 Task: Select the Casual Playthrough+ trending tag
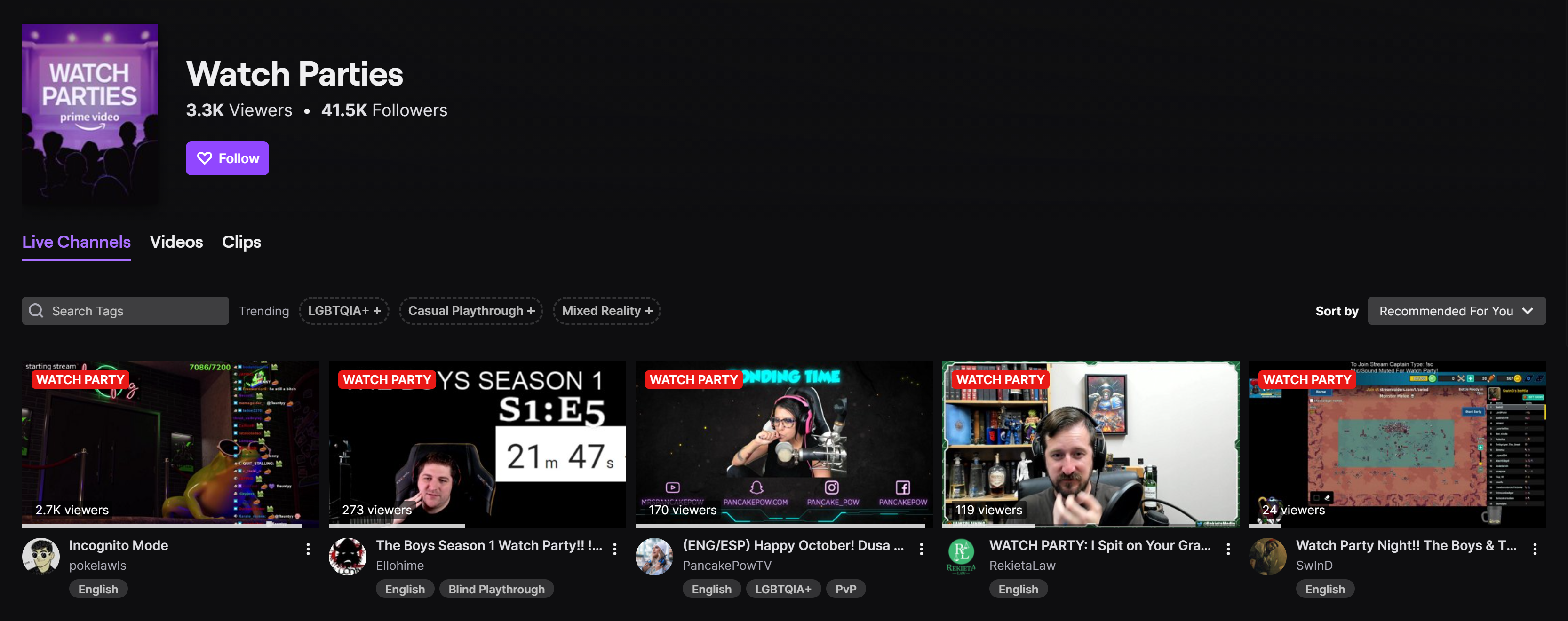(471, 310)
